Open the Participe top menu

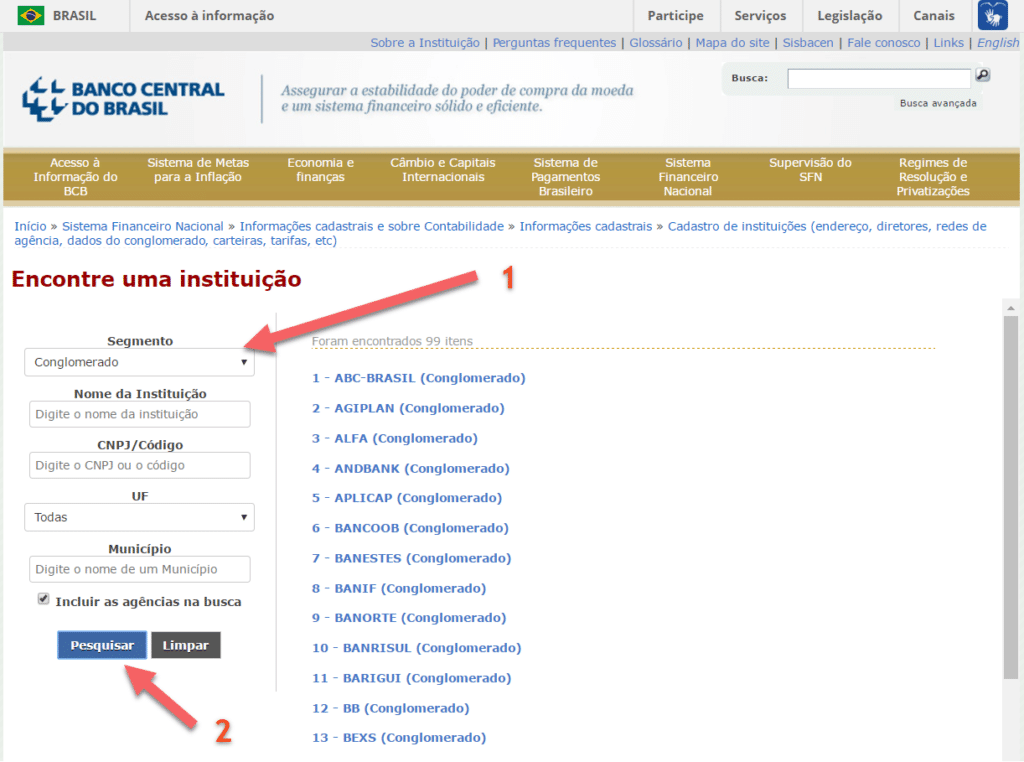pos(675,16)
